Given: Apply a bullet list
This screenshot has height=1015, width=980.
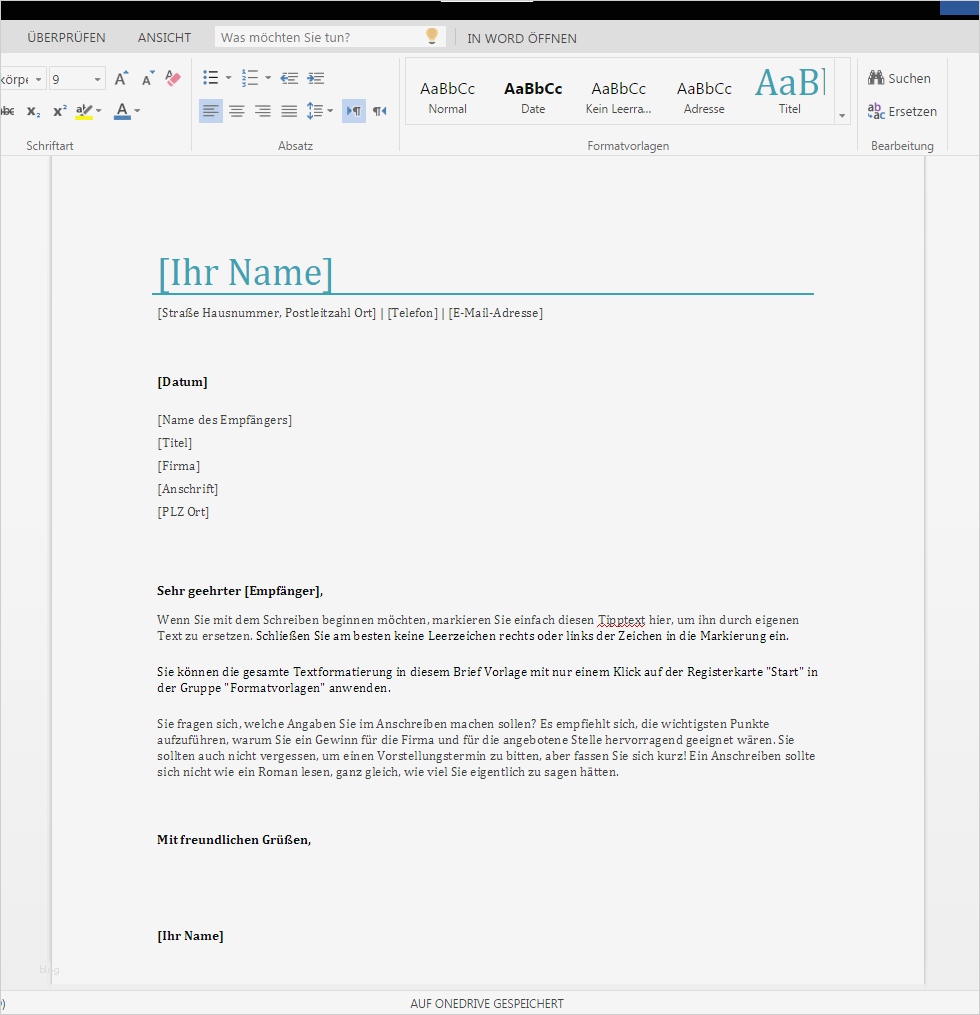Looking at the screenshot, I should coord(212,78).
